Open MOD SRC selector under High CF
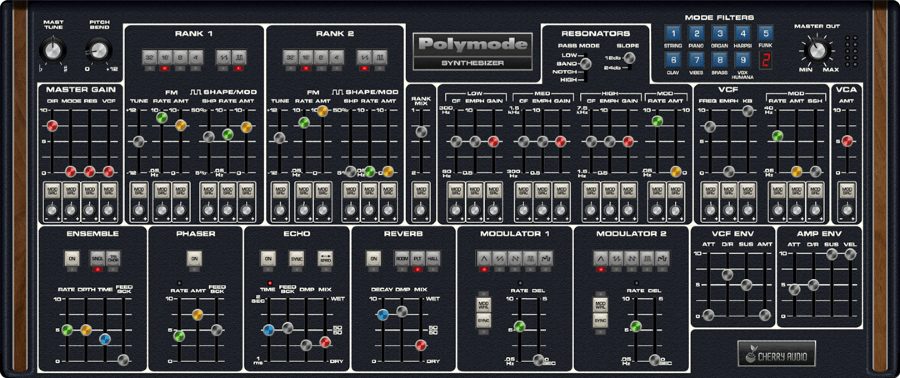Image resolution: width=900 pixels, height=378 pixels. 591,190
